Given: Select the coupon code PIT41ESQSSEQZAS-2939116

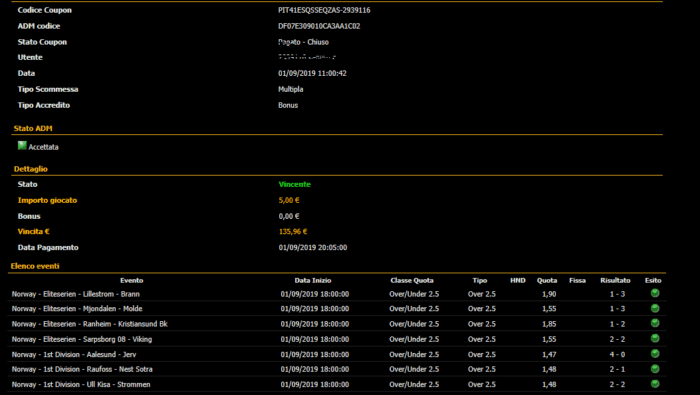Looking at the screenshot, I should [x=324, y=10].
